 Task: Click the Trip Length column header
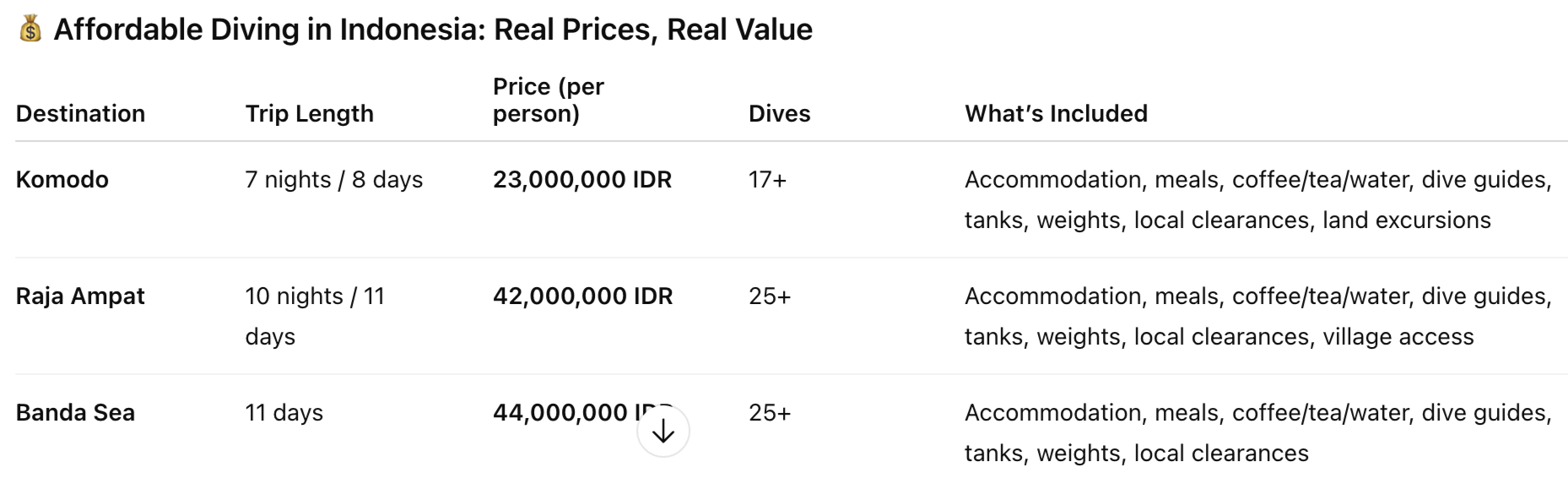click(x=309, y=113)
